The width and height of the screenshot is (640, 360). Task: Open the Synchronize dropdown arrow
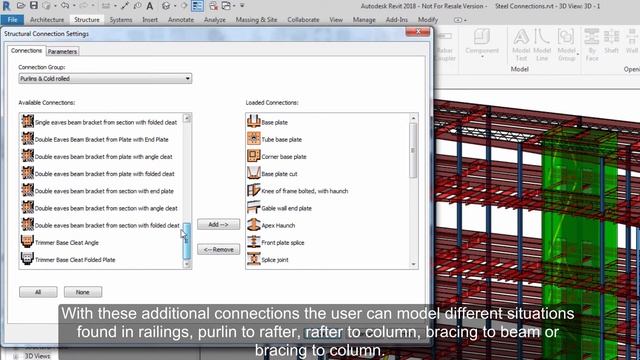point(55,6)
